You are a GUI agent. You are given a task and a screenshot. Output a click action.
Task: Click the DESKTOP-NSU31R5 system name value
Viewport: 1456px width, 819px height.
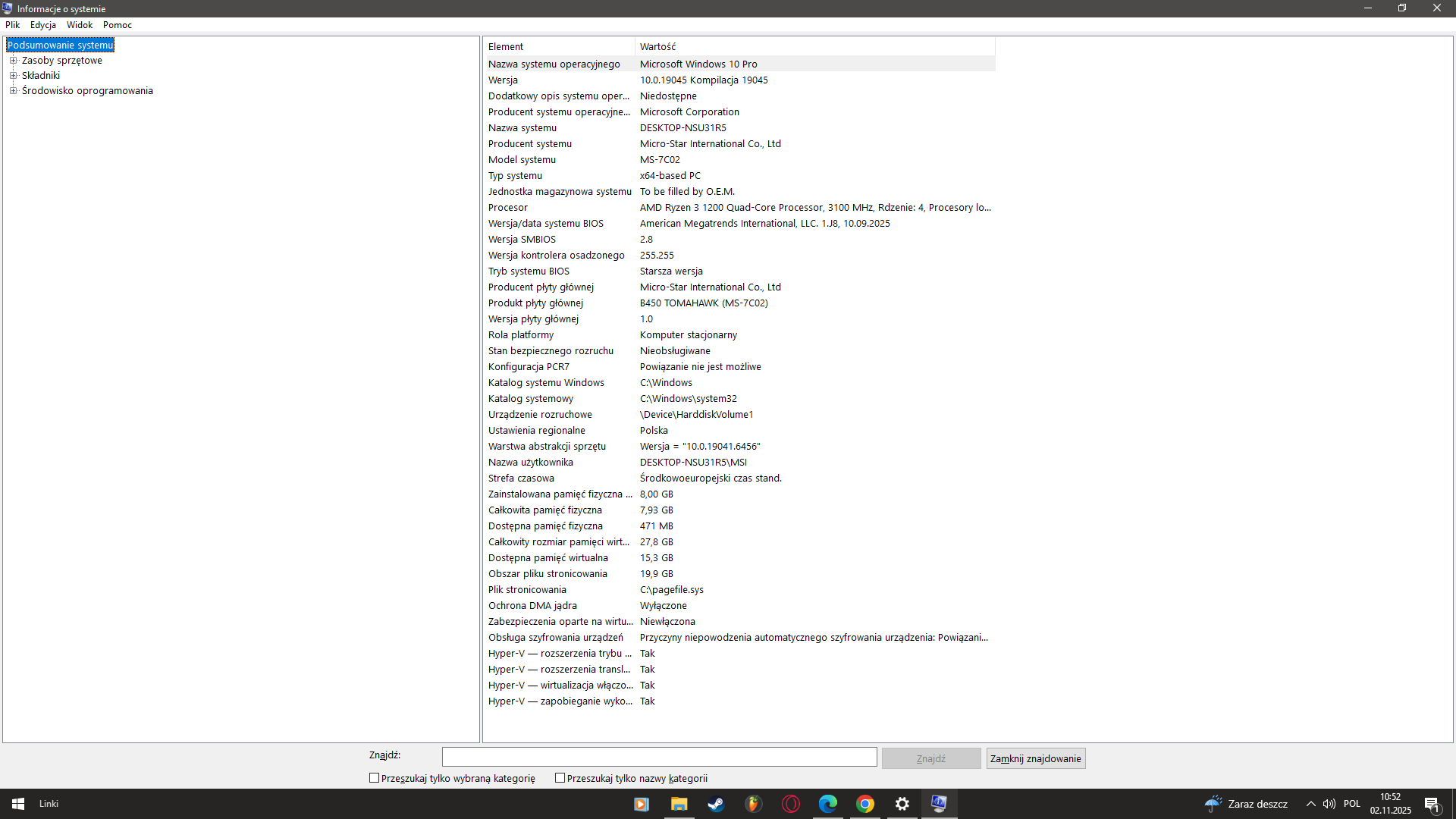tap(683, 128)
